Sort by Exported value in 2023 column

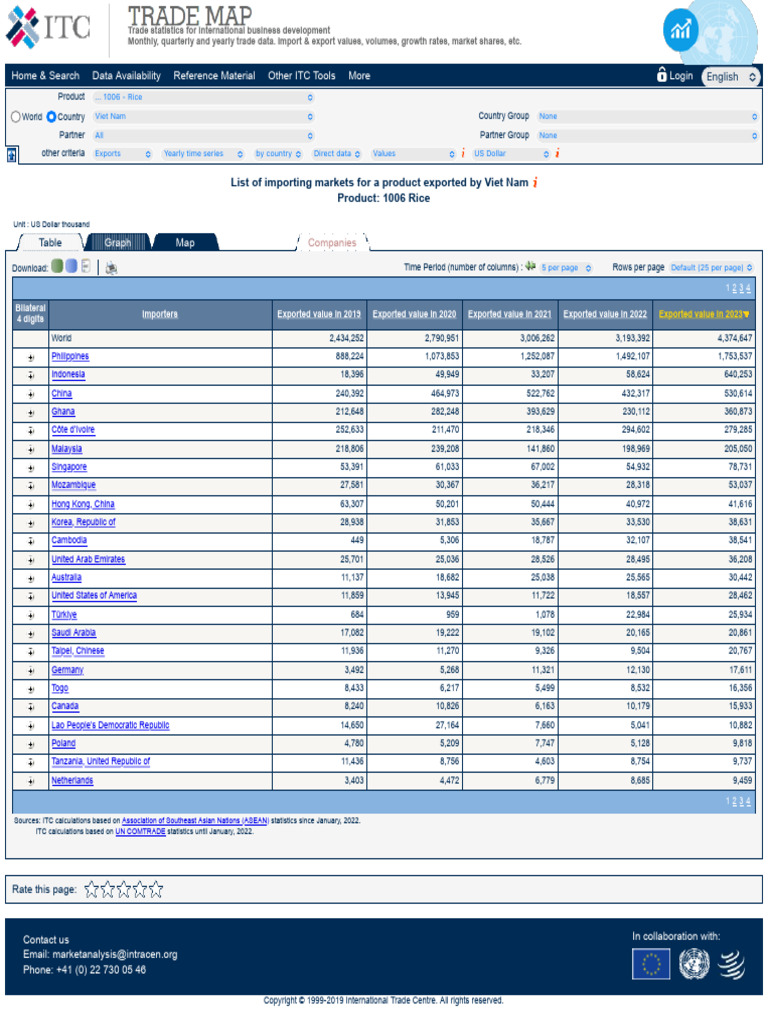pos(703,314)
